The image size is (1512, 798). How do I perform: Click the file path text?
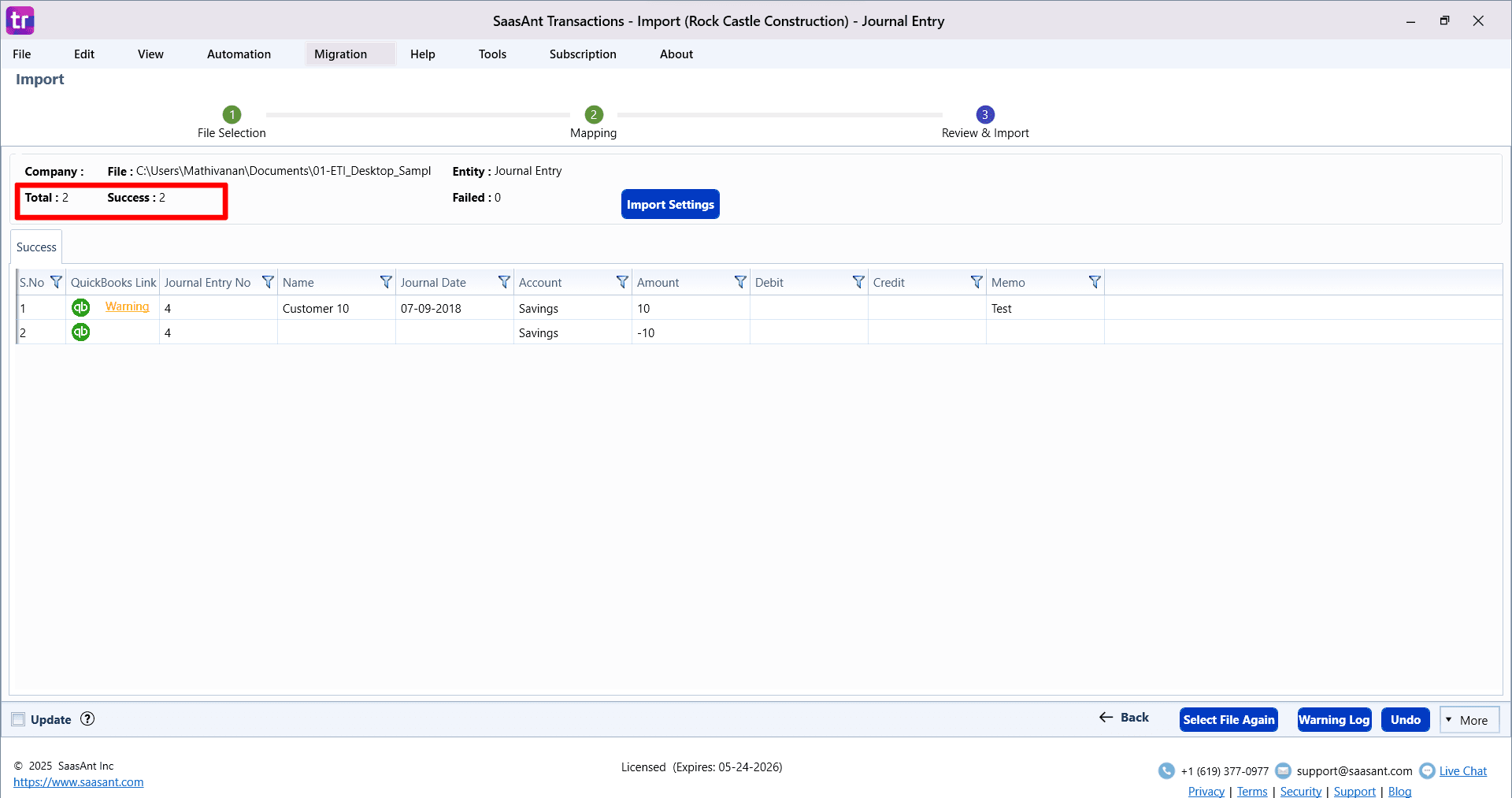click(283, 171)
